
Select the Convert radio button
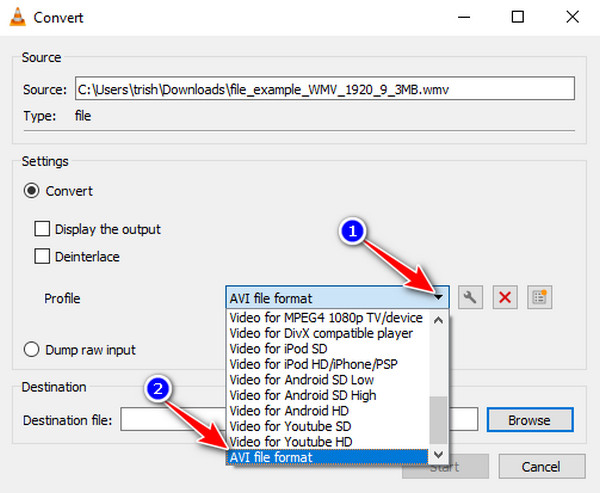(31, 191)
